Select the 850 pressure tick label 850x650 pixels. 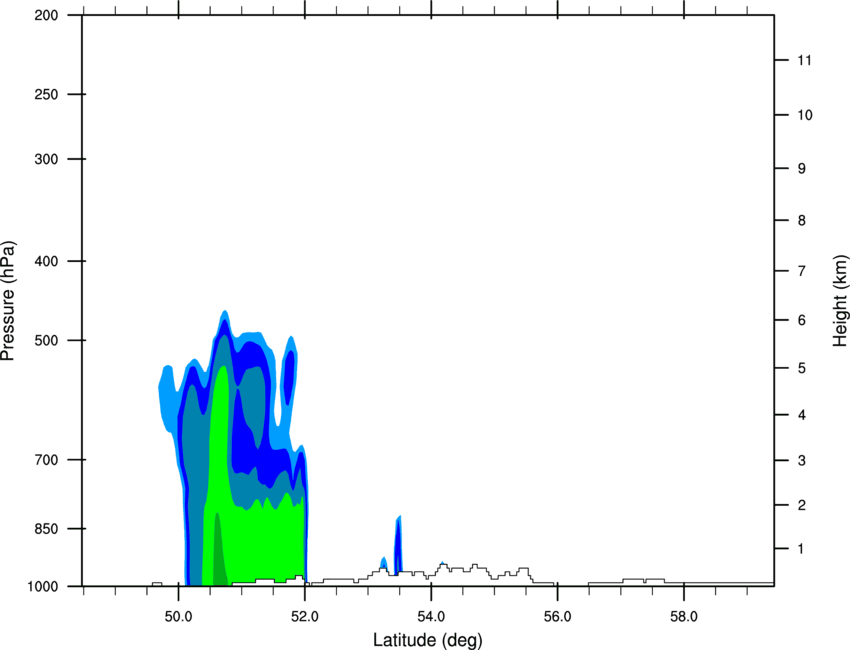pyautogui.click(x=47, y=529)
